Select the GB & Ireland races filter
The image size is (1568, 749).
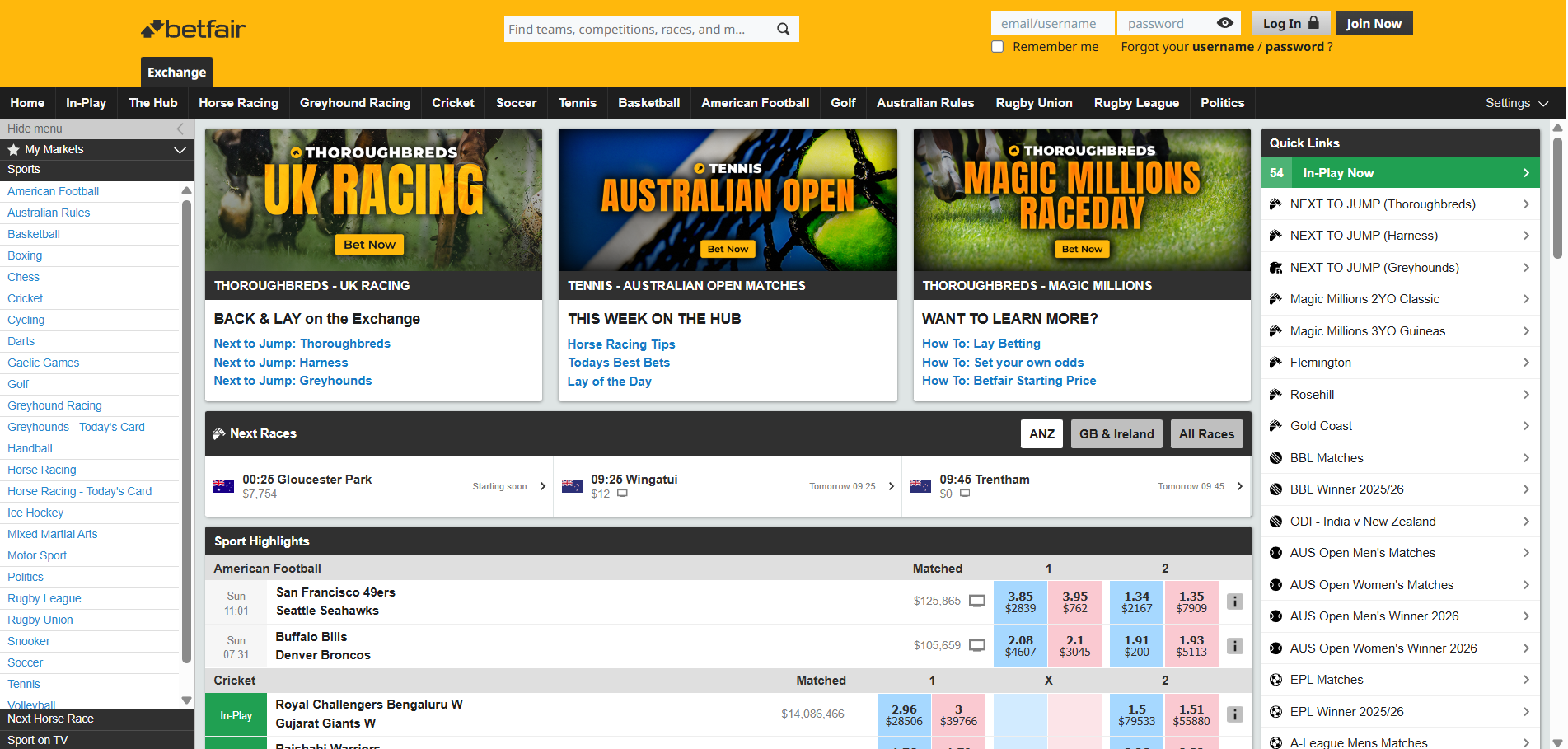point(1116,434)
